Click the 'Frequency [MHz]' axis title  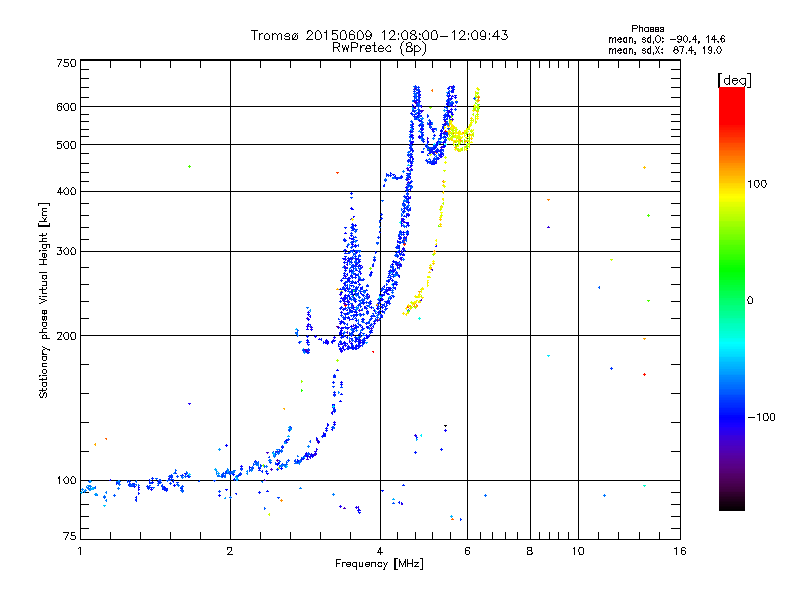(x=379, y=564)
